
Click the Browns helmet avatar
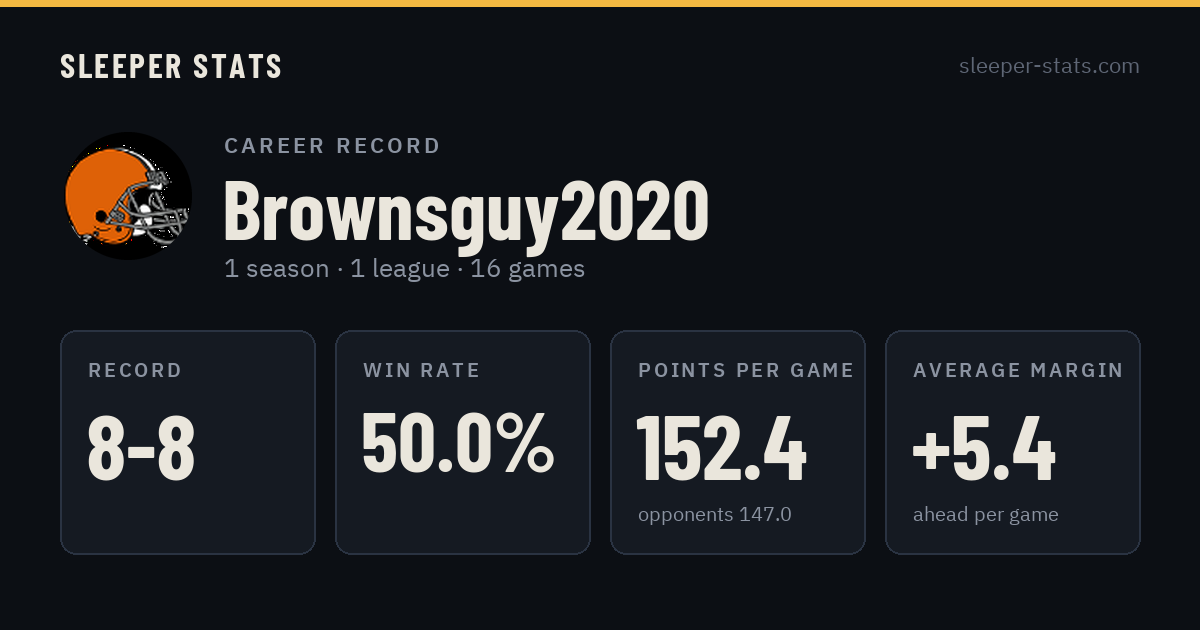point(128,196)
